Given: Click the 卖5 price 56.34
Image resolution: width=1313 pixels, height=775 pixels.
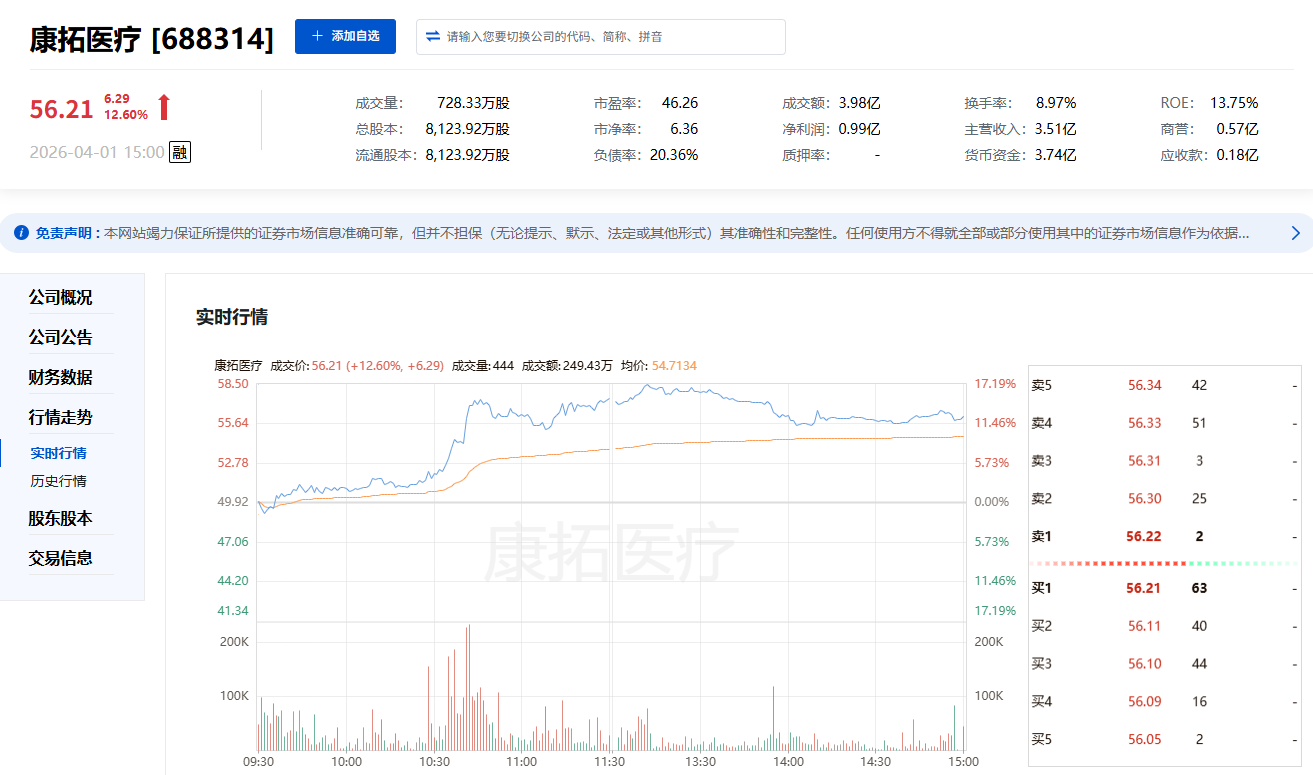Looking at the screenshot, I should click(x=1145, y=385).
